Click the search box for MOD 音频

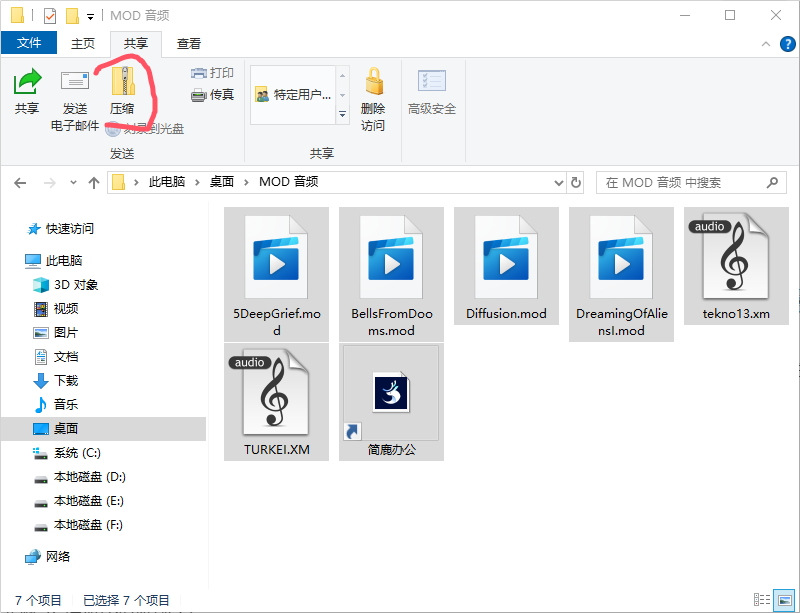coord(691,183)
